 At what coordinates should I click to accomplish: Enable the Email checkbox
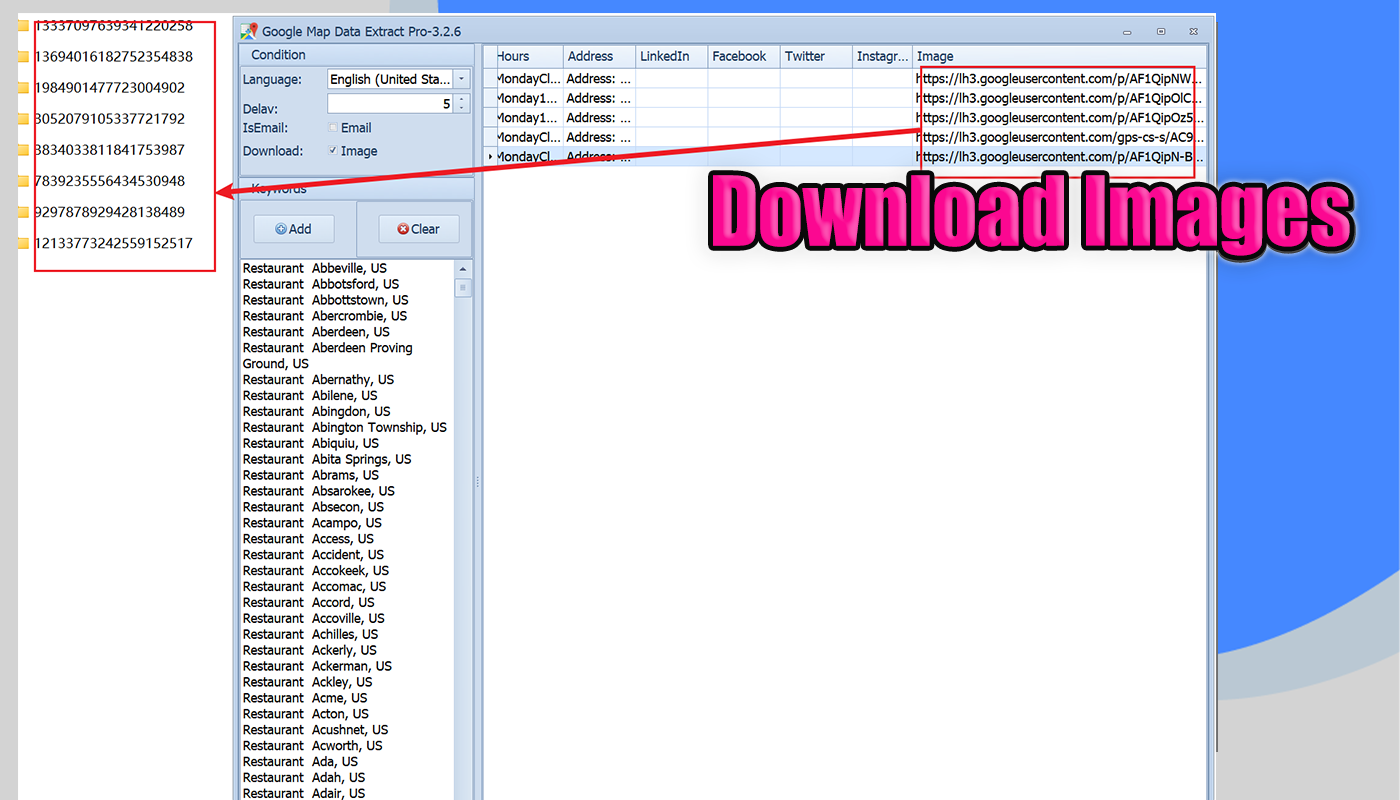333,128
